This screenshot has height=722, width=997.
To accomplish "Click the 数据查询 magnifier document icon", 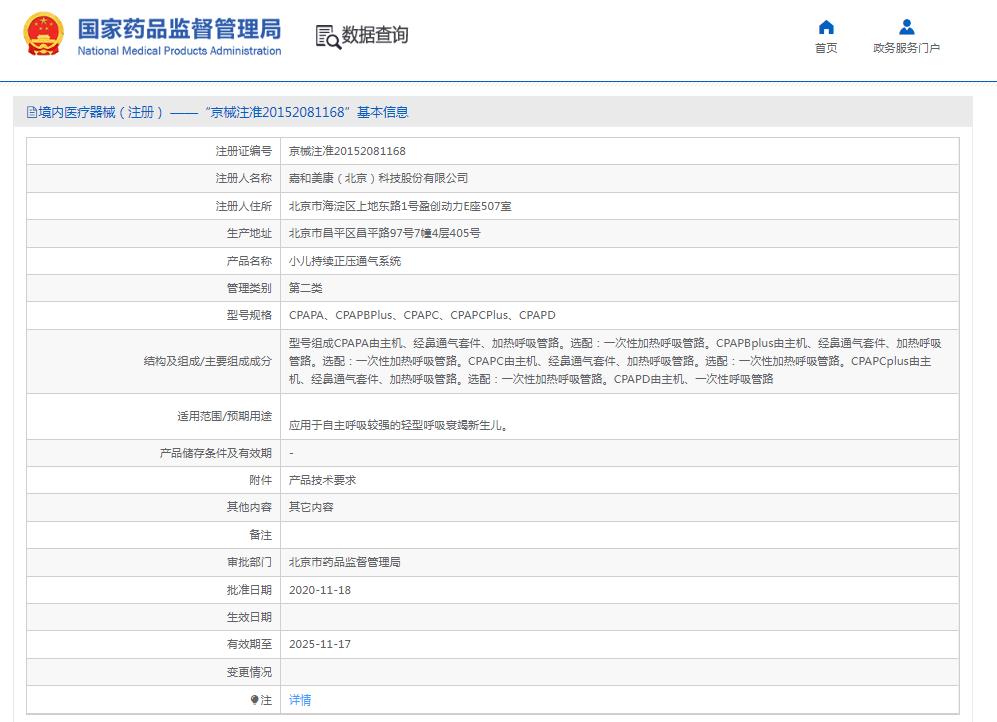I will pos(328,37).
